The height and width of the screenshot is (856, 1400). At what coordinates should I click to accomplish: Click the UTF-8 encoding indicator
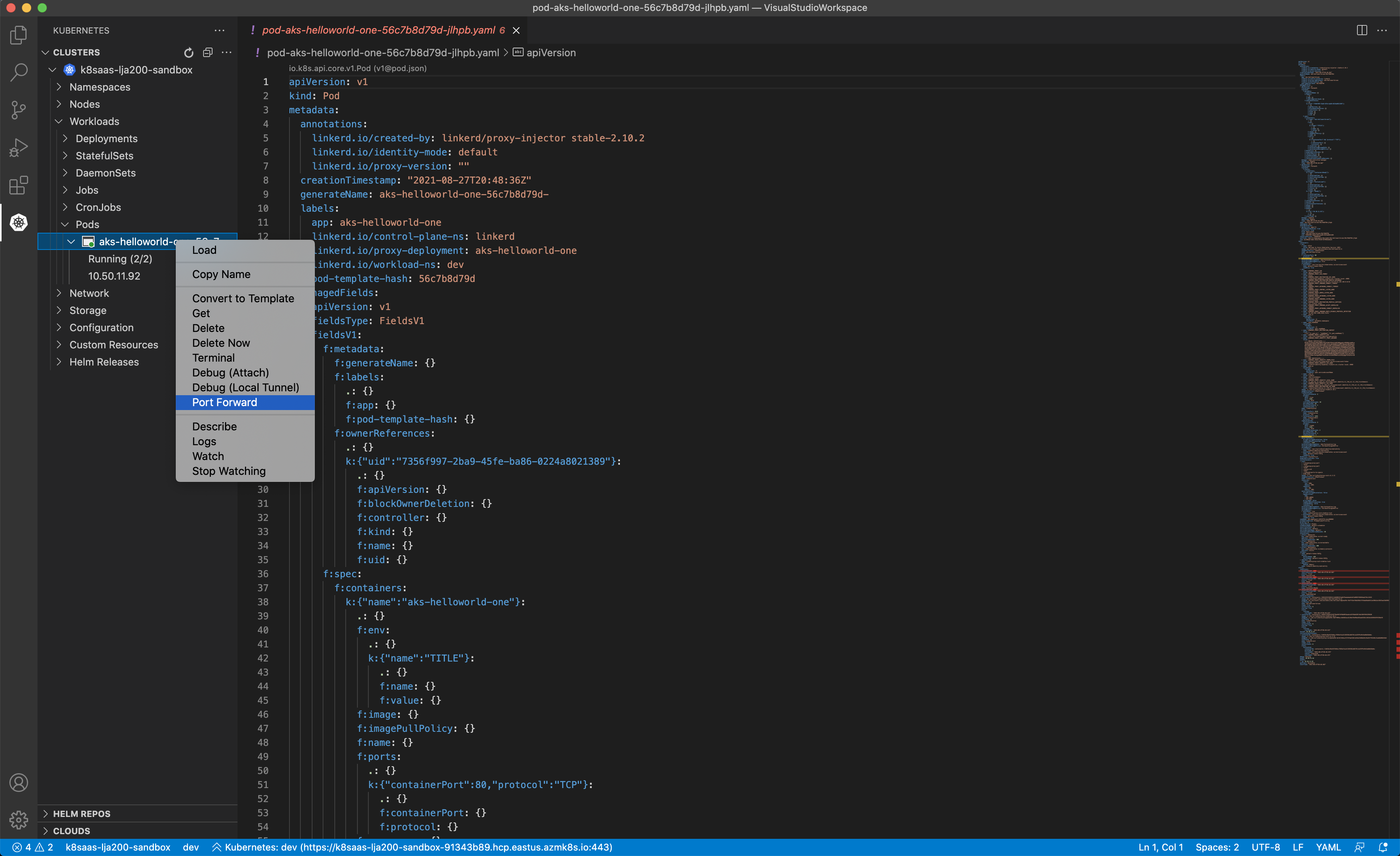(1265, 847)
